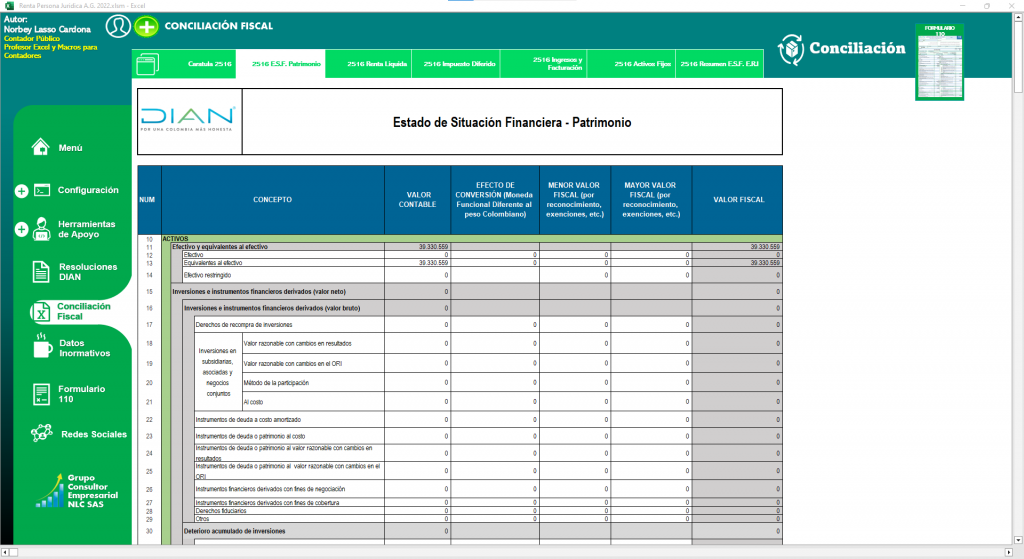Click 'Estado de Situación Financiera - Patrimonio' title
Screen dimensions: 1024x559
[x=512, y=123]
